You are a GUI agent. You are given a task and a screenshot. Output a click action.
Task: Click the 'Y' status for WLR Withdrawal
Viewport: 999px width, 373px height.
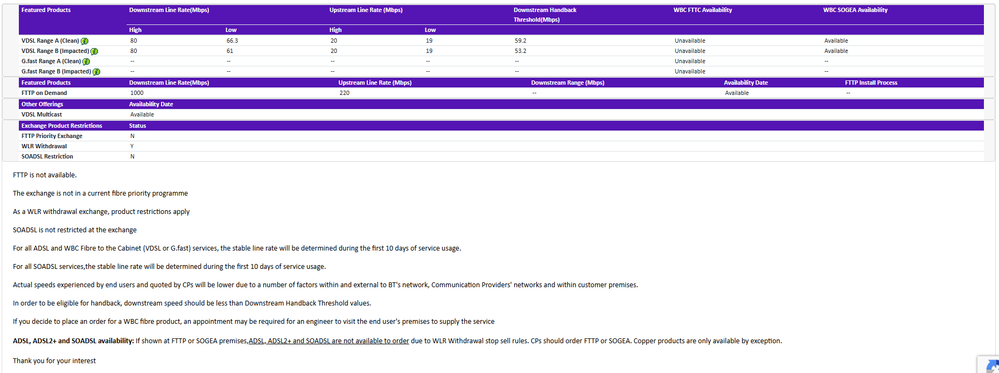[x=131, y=146]
